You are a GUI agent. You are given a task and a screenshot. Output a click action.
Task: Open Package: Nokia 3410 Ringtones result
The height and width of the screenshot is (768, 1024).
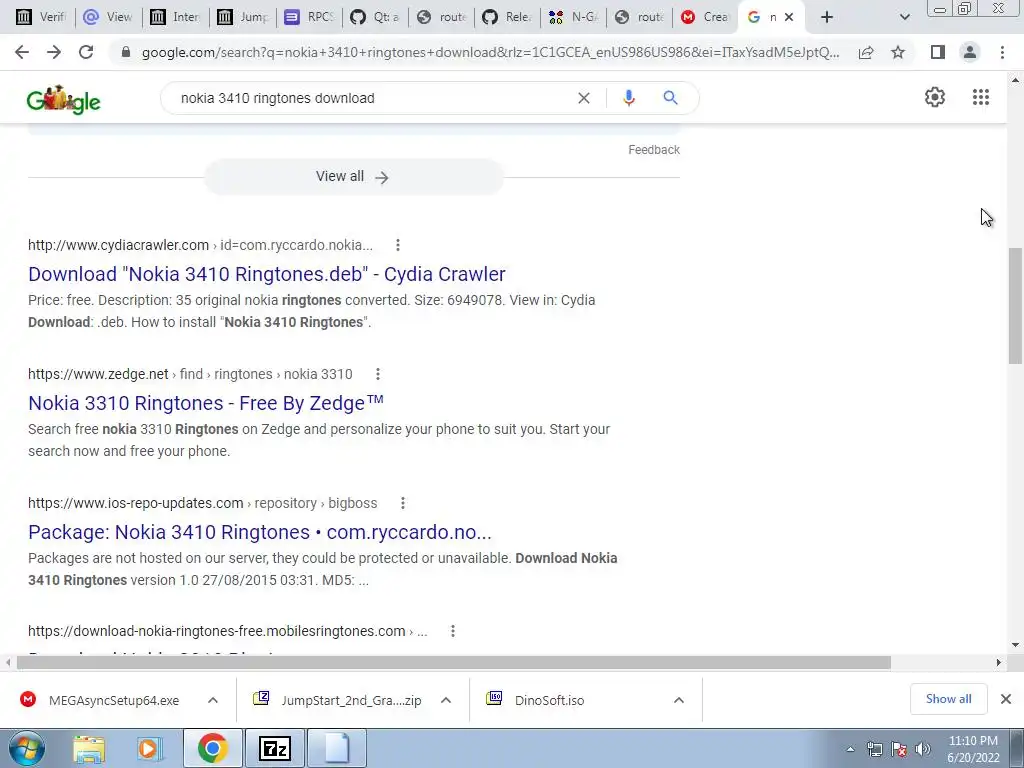click(260, 532)
